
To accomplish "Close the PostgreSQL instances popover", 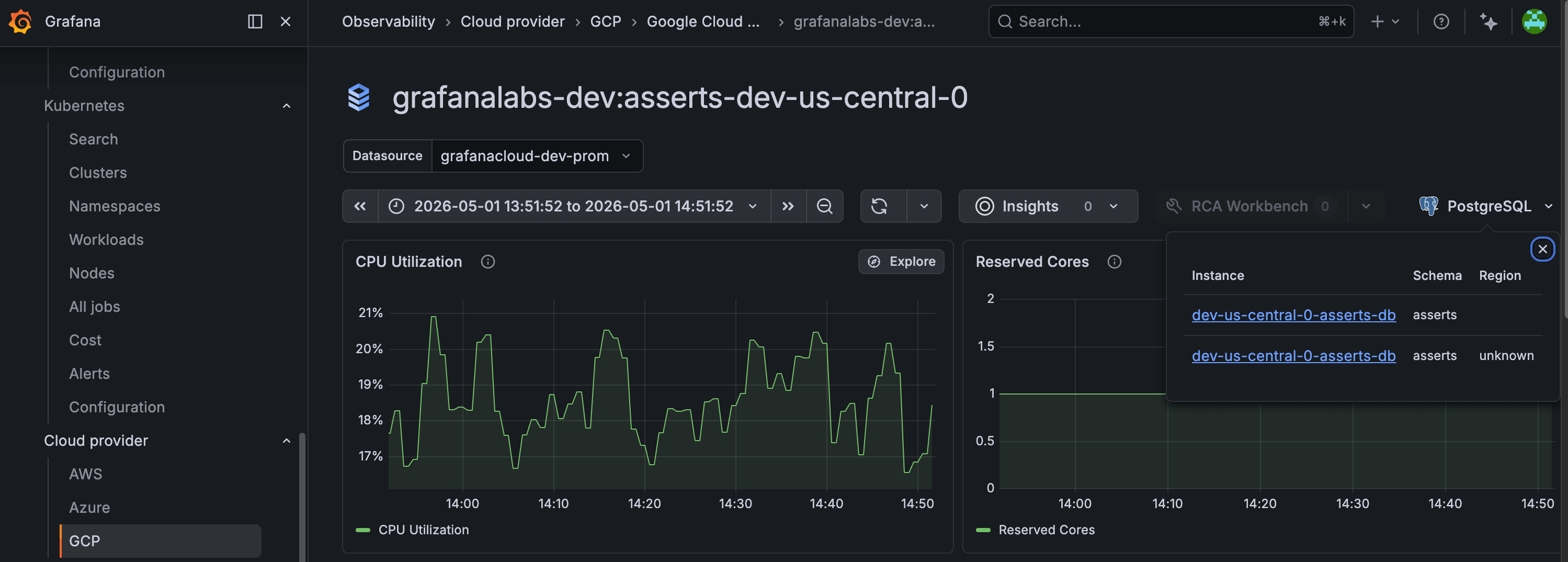I will coord(1542,249).
